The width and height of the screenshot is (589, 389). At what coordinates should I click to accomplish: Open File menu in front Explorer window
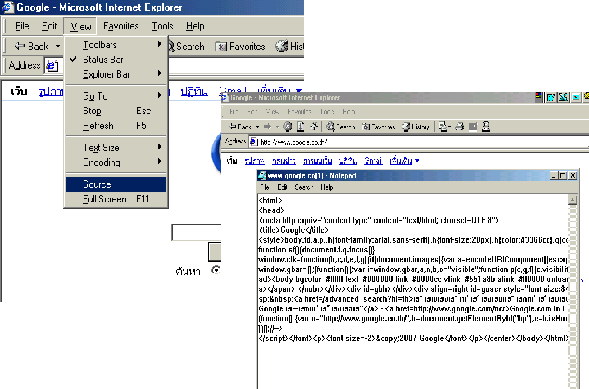(22, 26)
